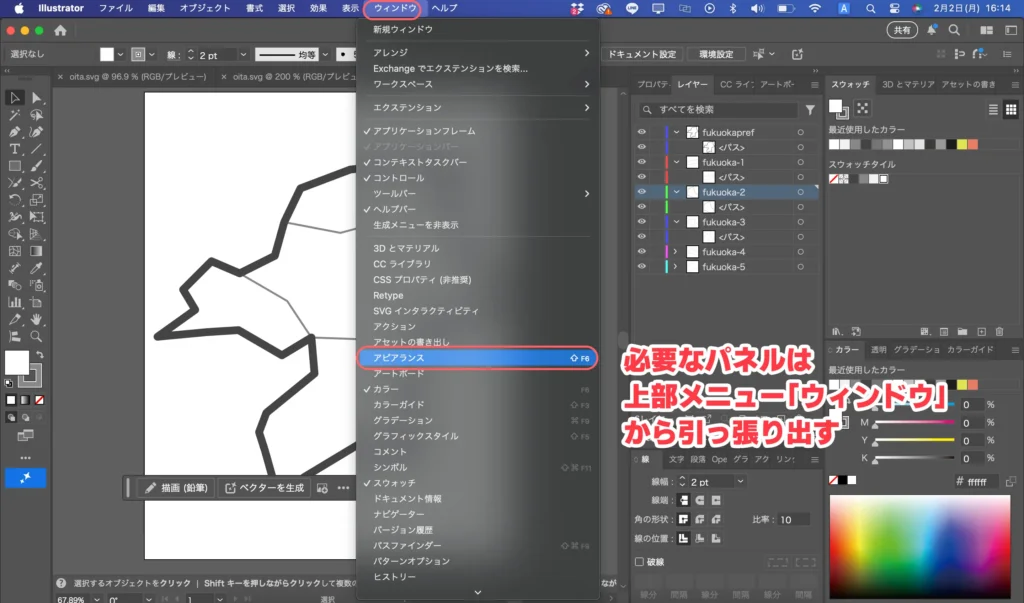Viewport: 1024px width, 603px height.
Task: Select the Rotate tool
Action: [x=14, y=196]
